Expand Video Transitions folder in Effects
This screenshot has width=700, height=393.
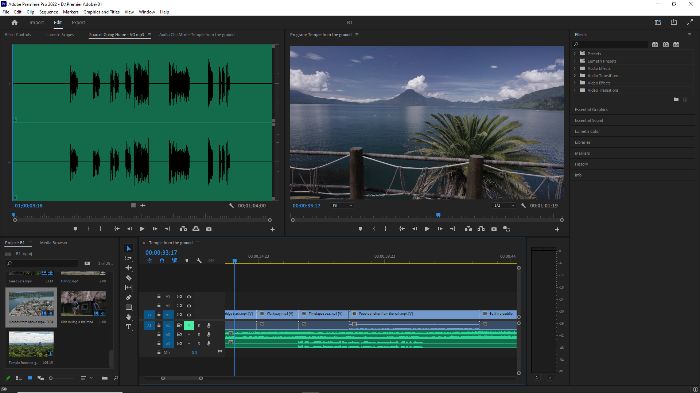click(x=575, y=90)
